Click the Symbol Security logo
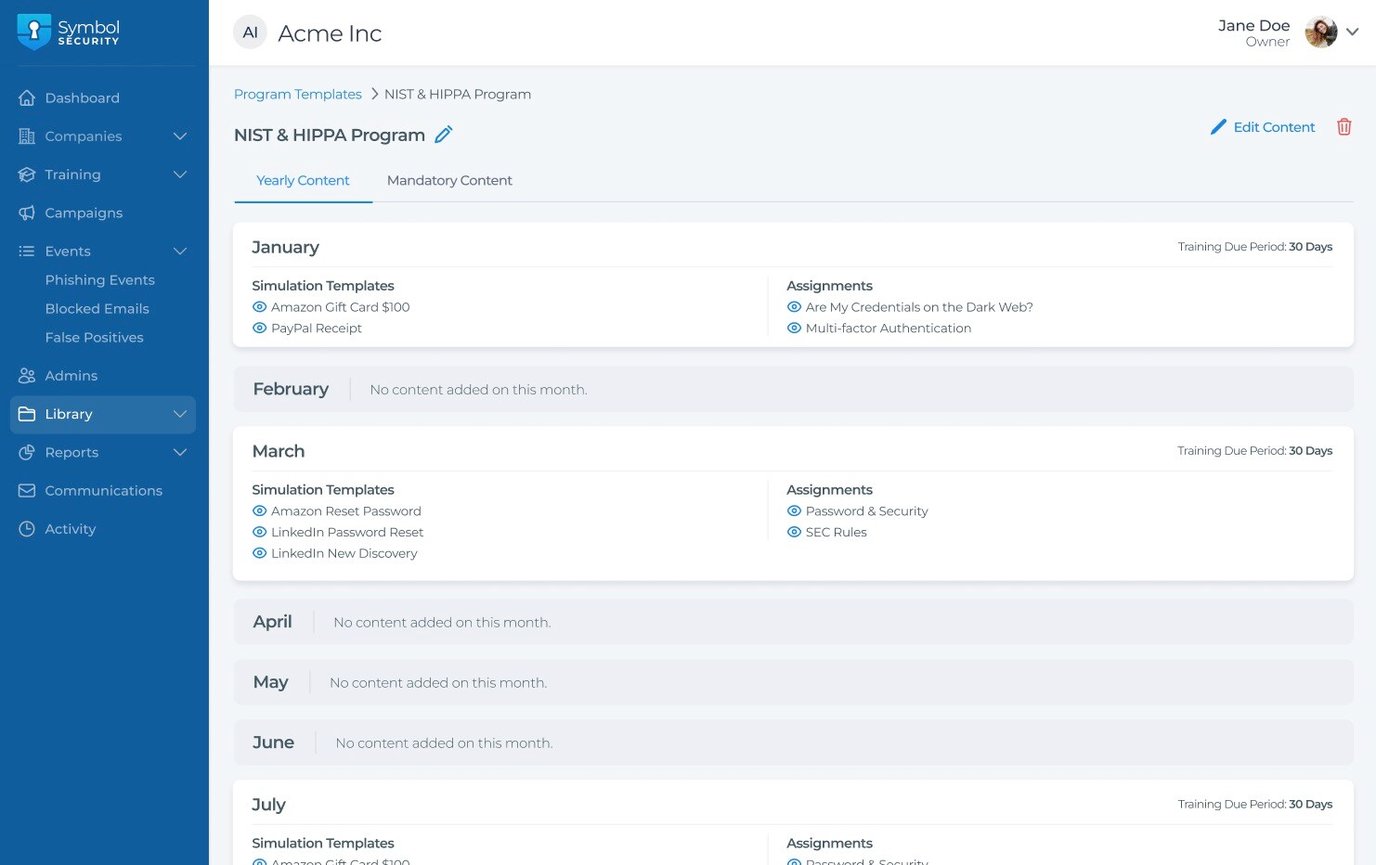 [68, 31]
